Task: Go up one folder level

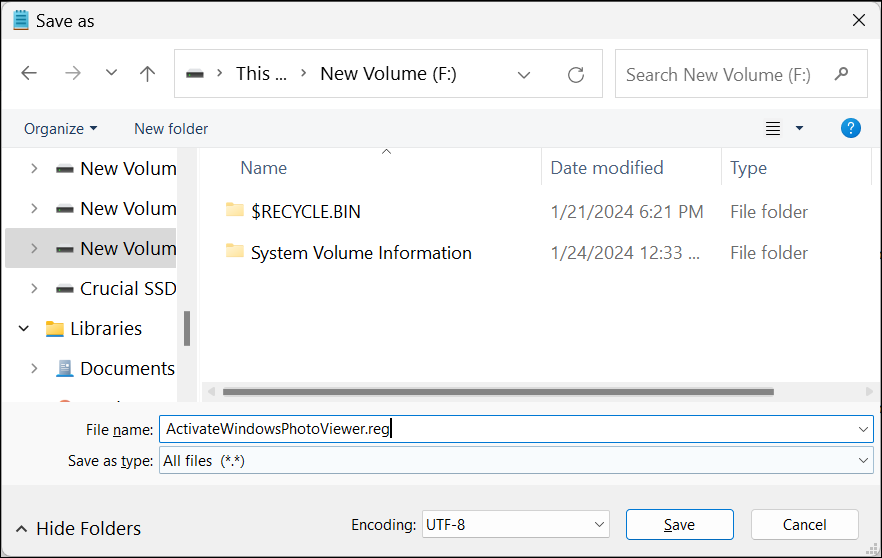Action: pos(147,73)
